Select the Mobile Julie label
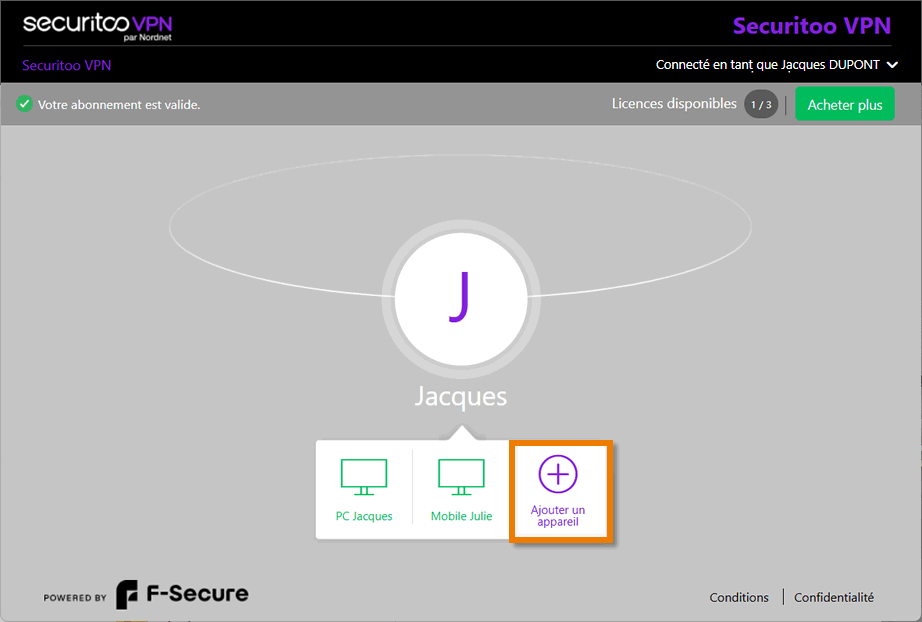This screenshot has height=622, width=922. (x=461, y=516)
